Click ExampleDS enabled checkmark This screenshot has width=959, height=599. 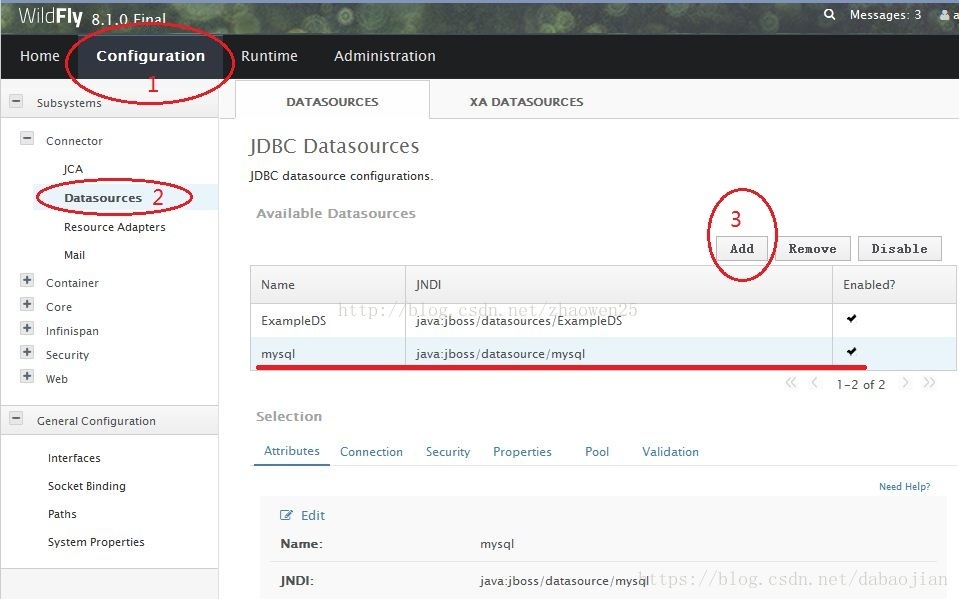click(x=851, y=318)
